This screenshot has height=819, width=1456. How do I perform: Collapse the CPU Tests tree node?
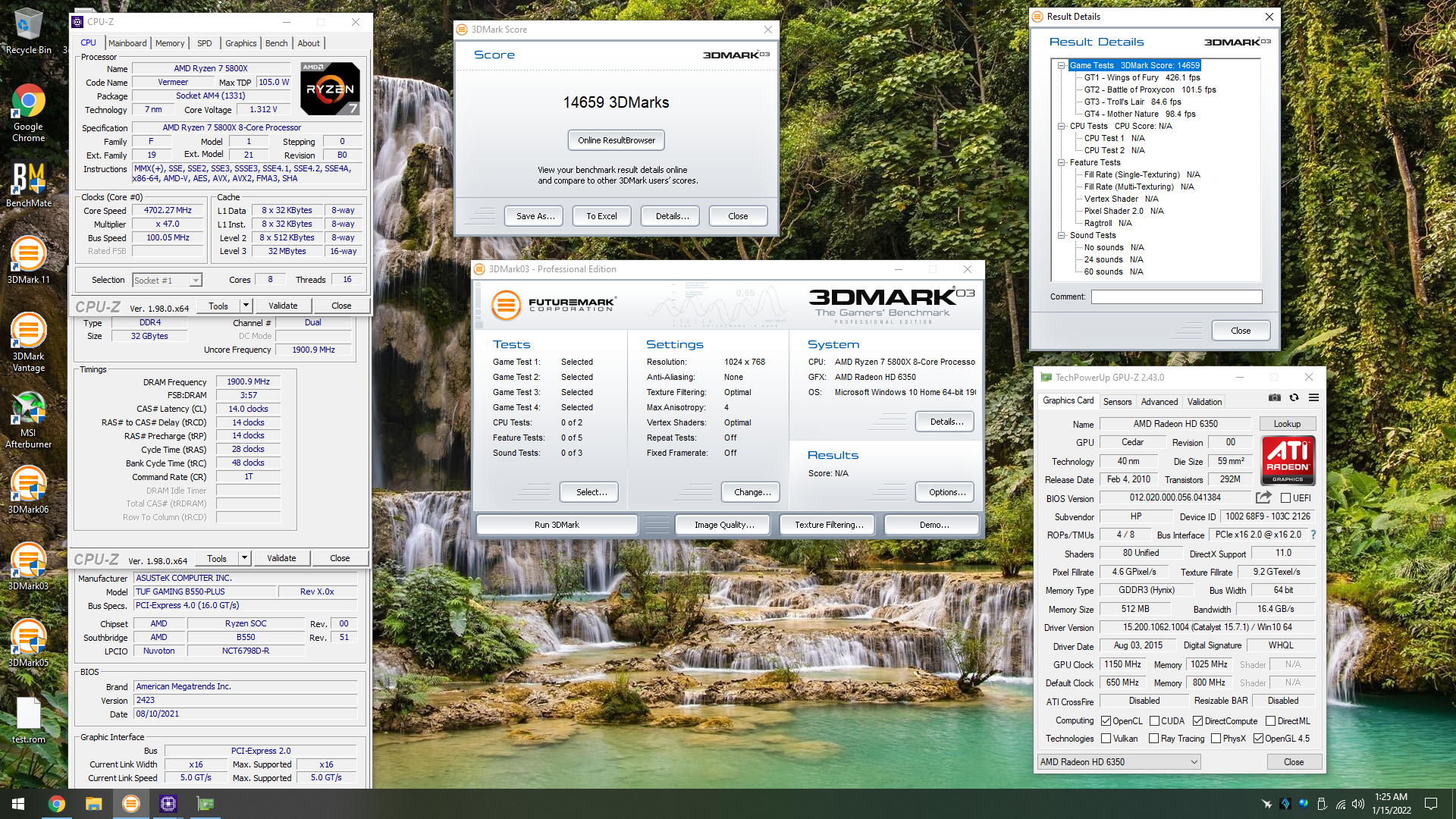1062,126
